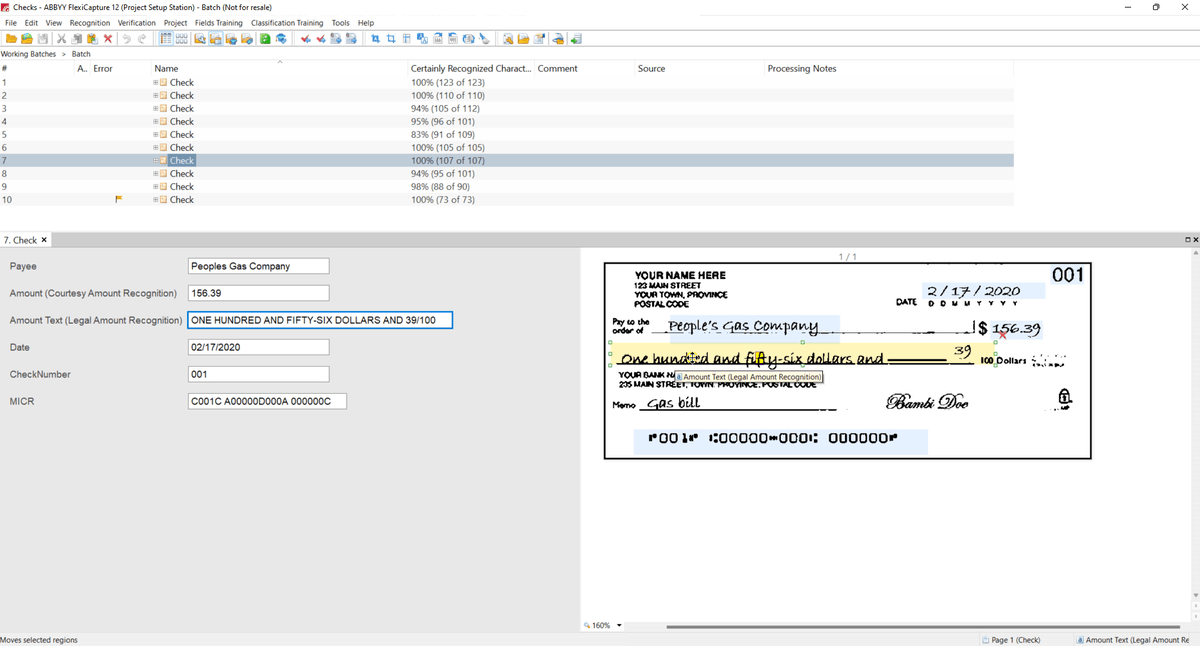Sort by Name column header
This screenshot has height=646, width=1200.
pos(166,69)
